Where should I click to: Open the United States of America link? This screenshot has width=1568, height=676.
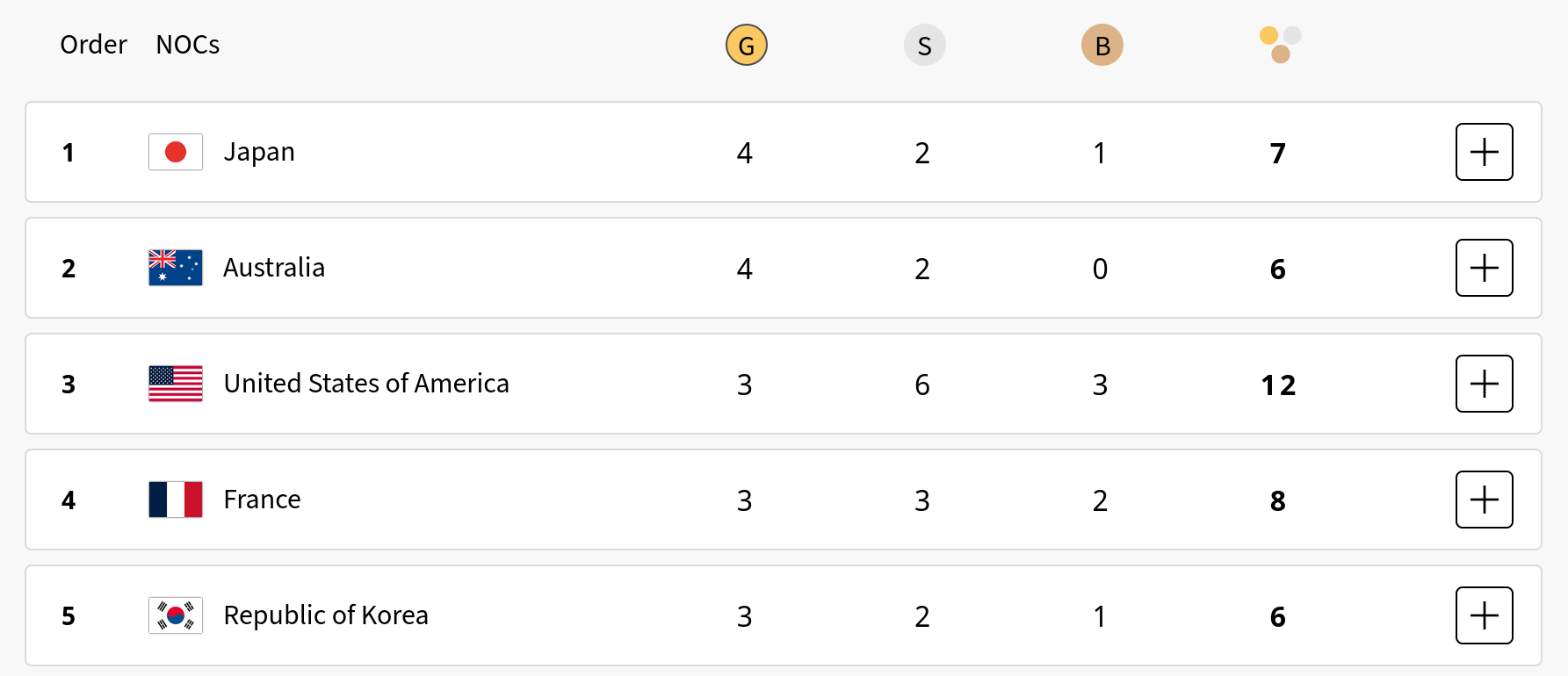click(366, 384)
